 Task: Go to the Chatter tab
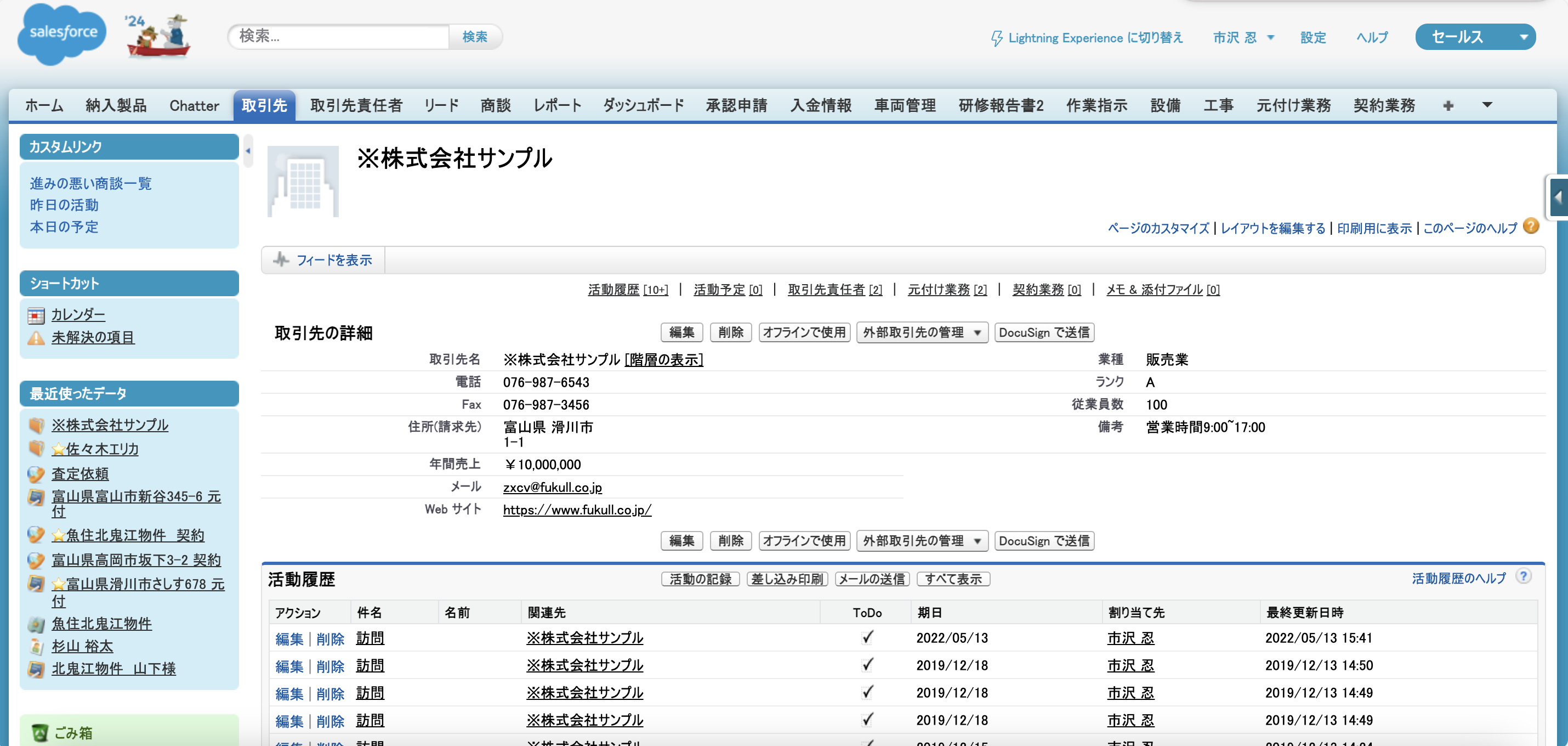tap(194, 105)
